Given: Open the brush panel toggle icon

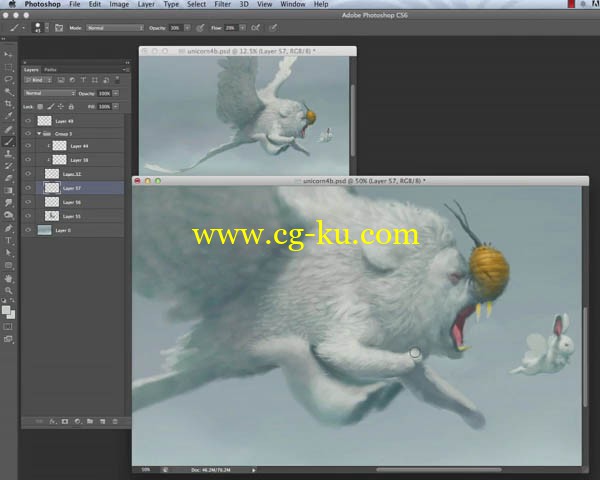Looking at the screenshot, I should pos(59,28).
